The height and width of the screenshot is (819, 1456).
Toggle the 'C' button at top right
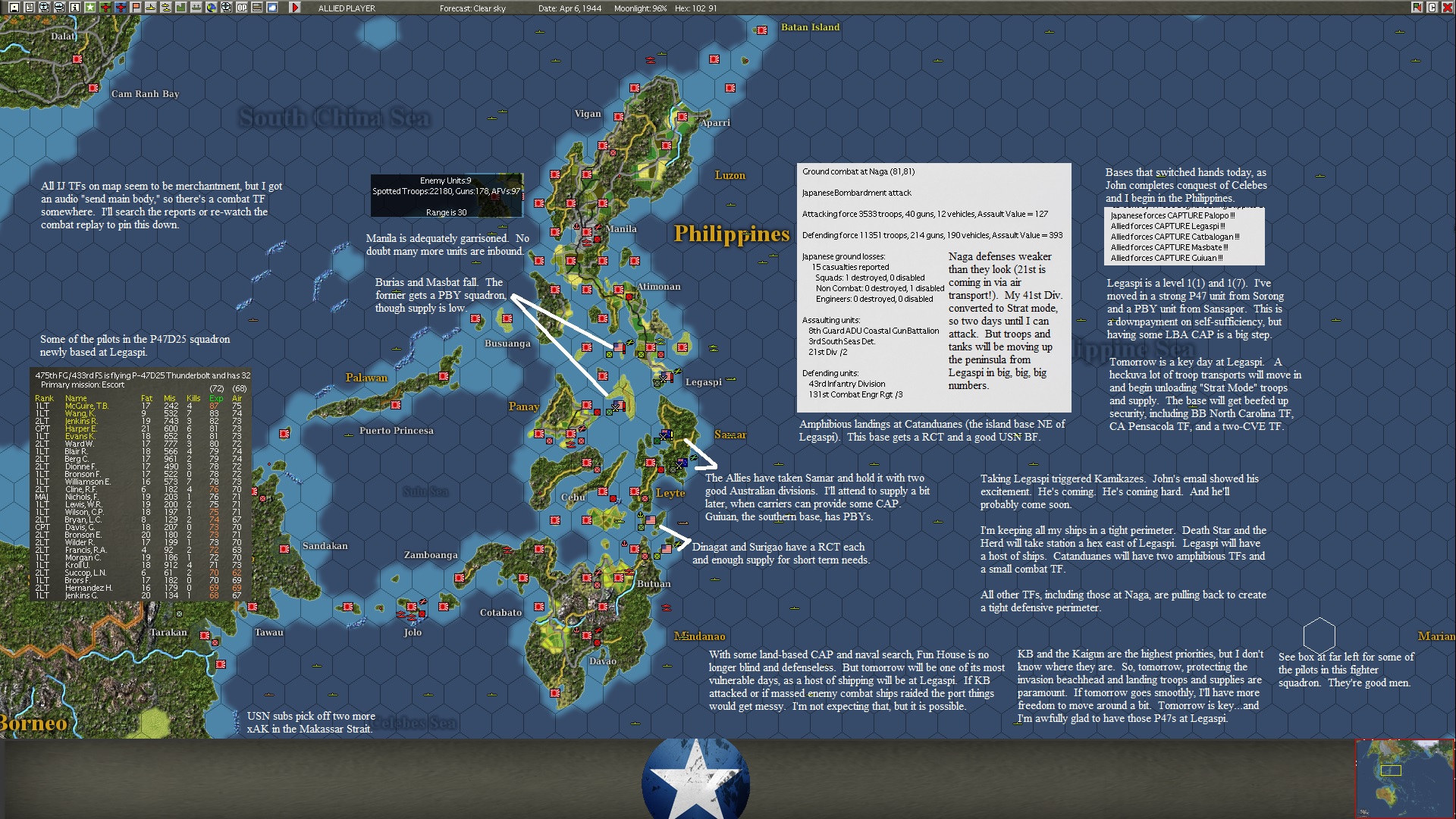pos(1432,8)
